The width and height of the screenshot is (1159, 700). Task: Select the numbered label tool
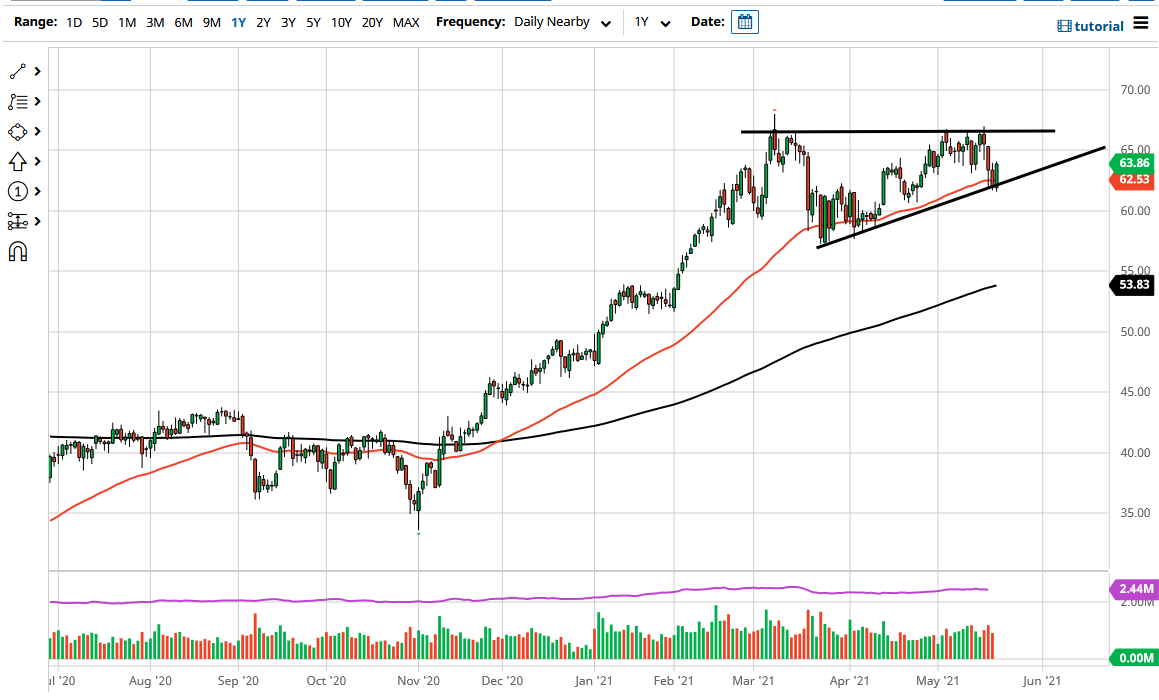click(18, 191)
